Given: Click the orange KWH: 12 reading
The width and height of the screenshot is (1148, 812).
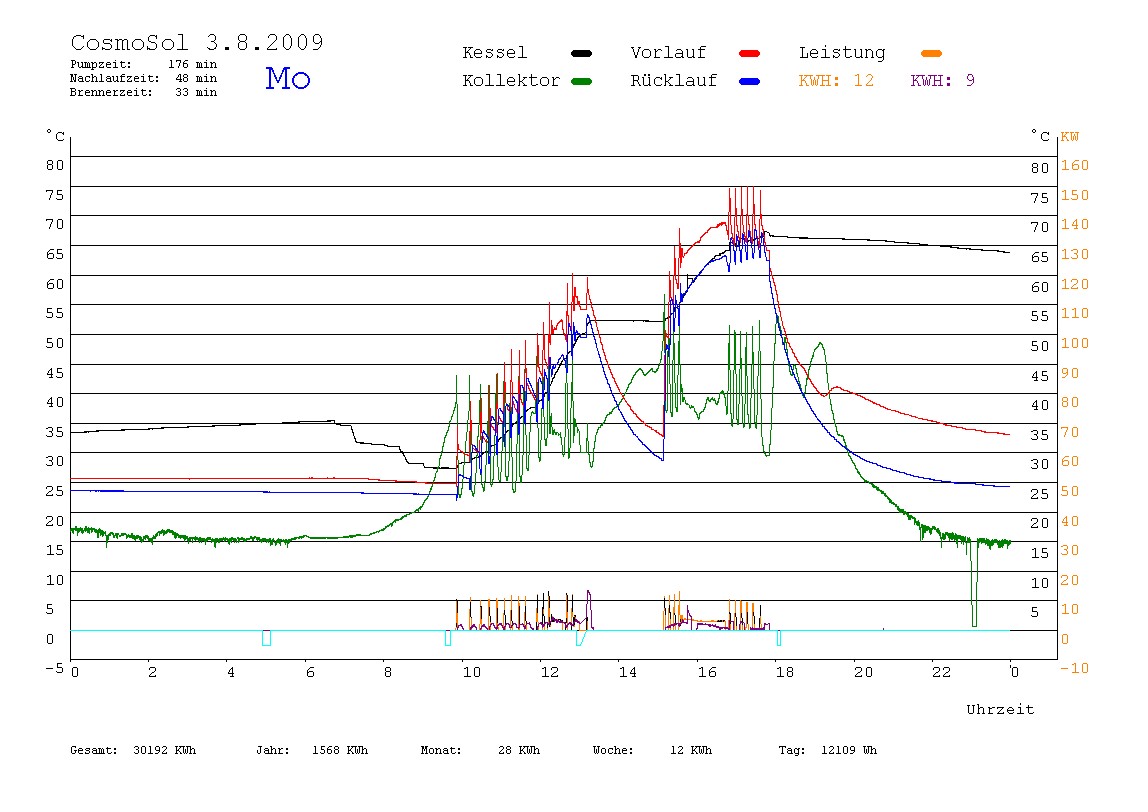Looking at the screenshot, I should [x=836, y=81].
